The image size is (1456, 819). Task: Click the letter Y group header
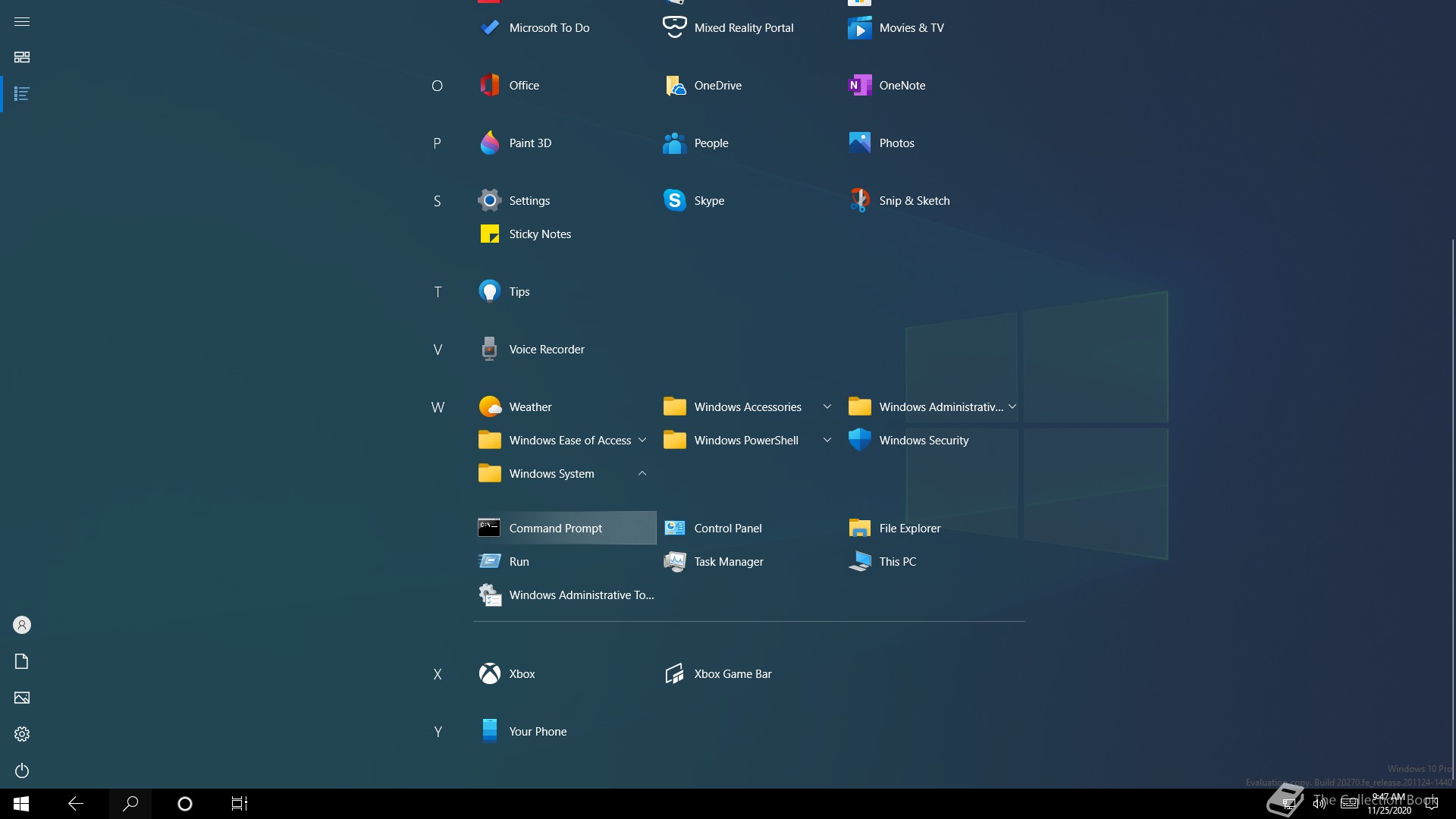click(438, 732)
